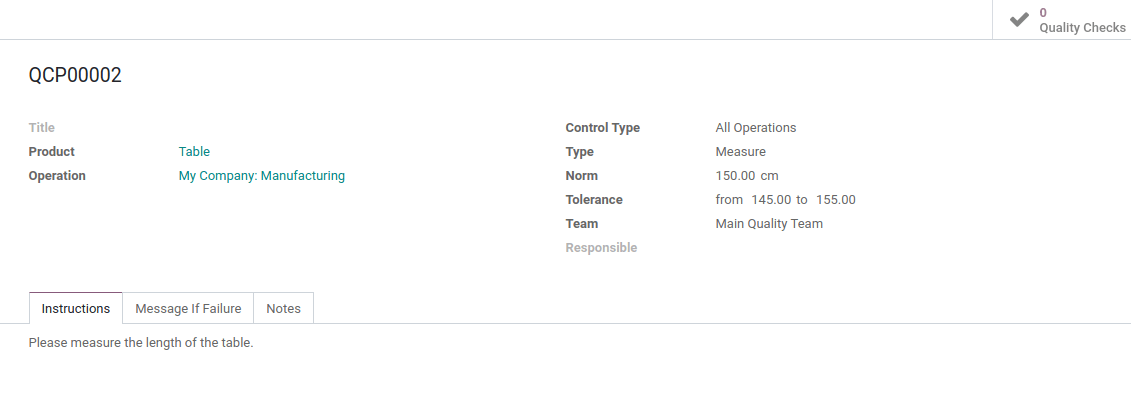Image resolution: width=1131 pixels, height=401 pixels.
Task: Click the Tolerance field label
Action: click(594, 200)
